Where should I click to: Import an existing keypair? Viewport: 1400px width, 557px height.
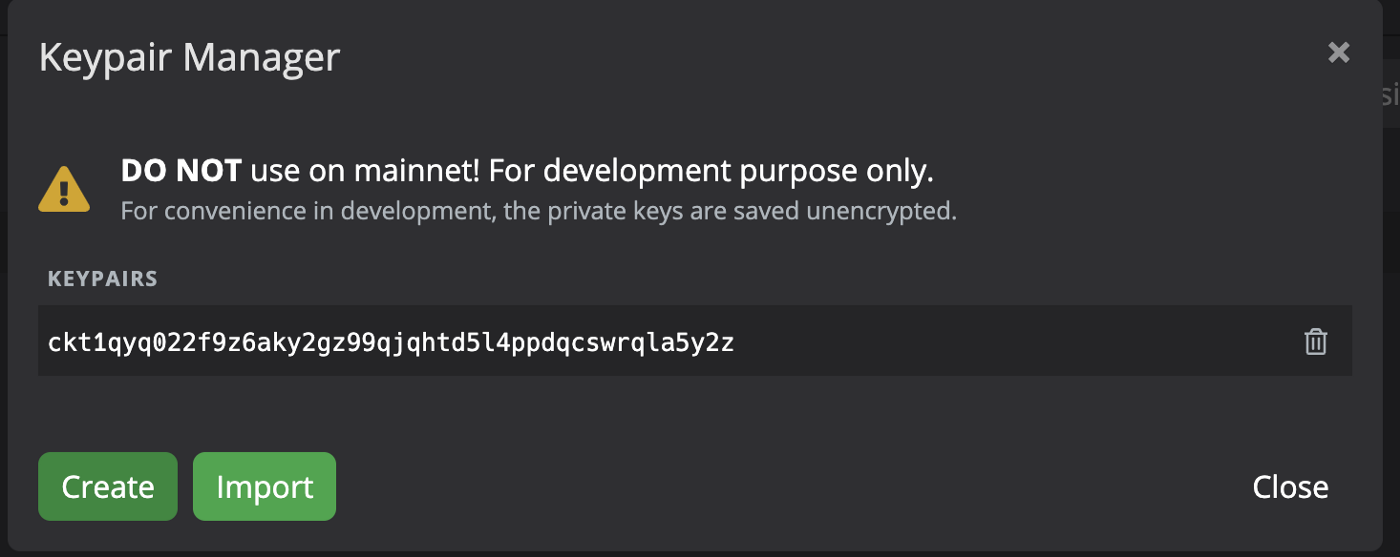pos(264,487)
